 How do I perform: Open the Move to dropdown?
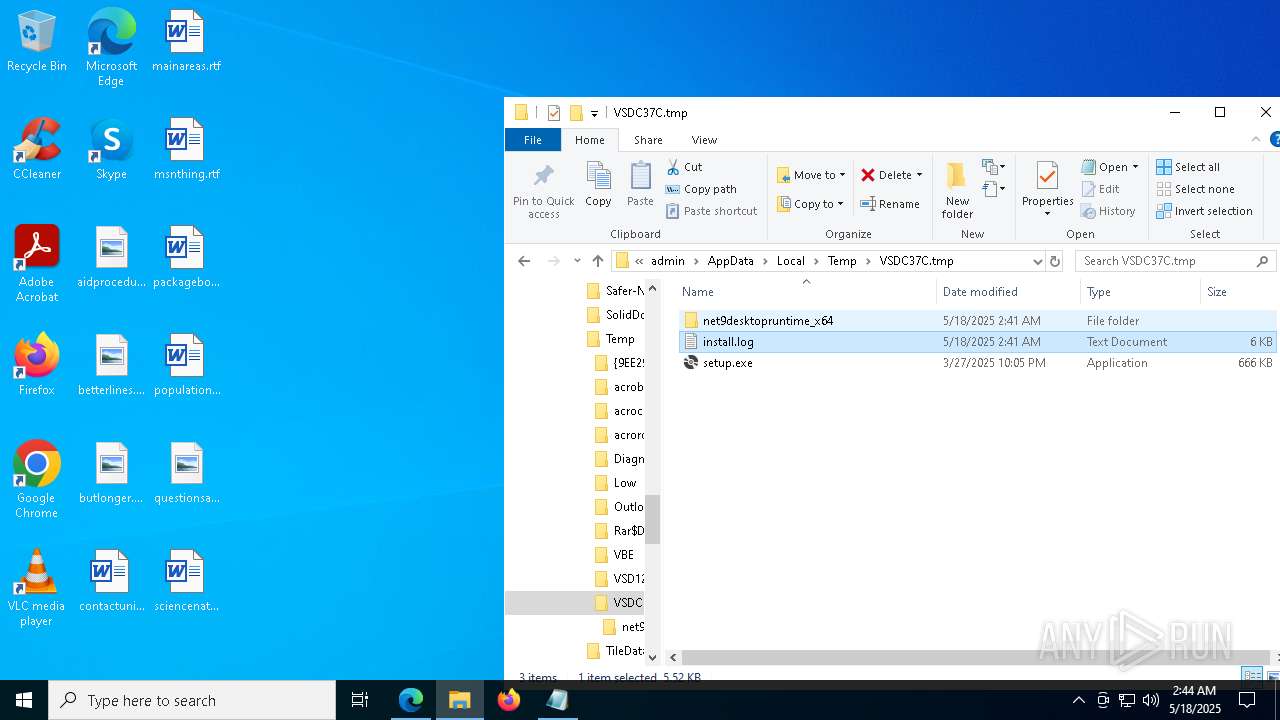(x=811, y=175)
